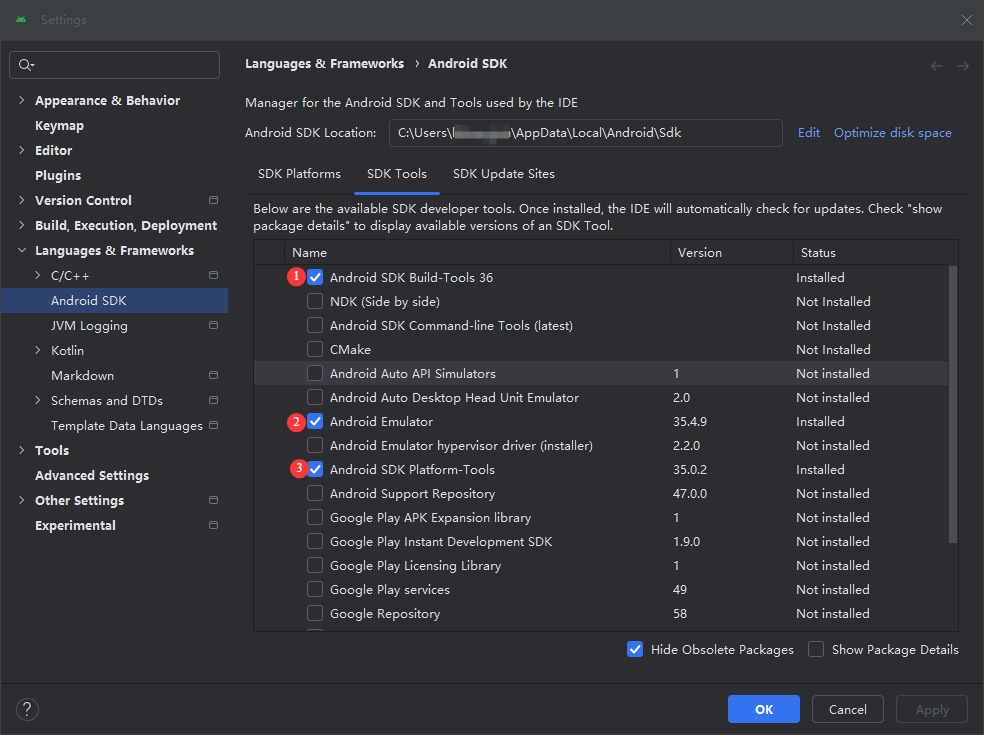Click the project-level icon beside Experimental
The height and width of the screenshot is (735, 984).
213,525
